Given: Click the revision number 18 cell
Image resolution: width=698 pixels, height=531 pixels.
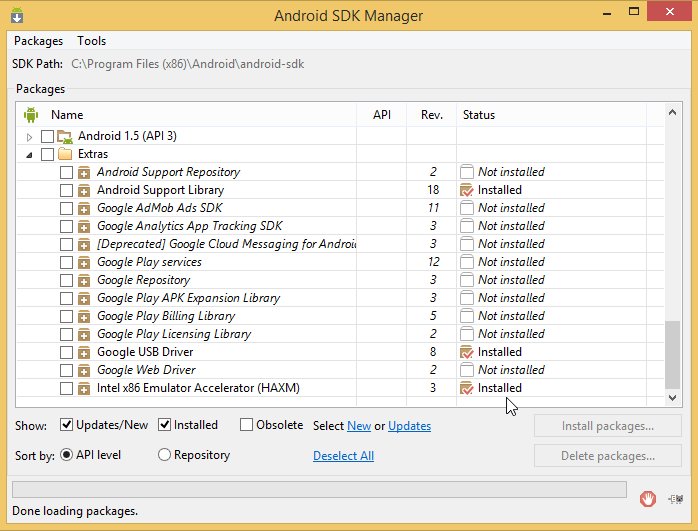Looking at the screenshot, I should point(433,190).
